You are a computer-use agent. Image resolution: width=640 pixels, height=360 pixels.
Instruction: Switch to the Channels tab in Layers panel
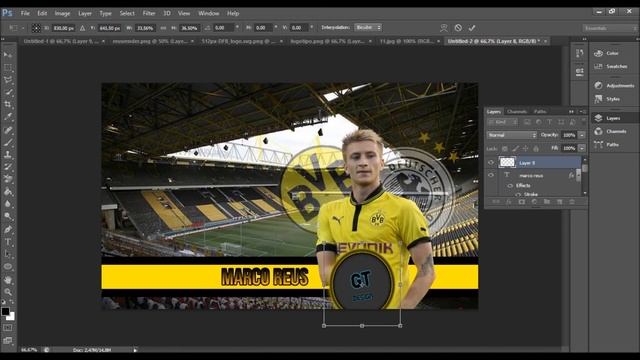[x=517, y=111]
